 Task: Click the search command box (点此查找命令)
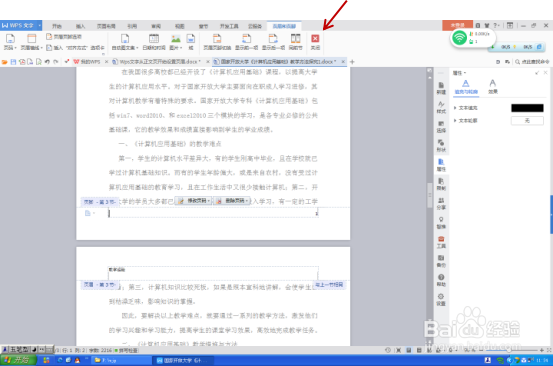click(x=532, y=62)
